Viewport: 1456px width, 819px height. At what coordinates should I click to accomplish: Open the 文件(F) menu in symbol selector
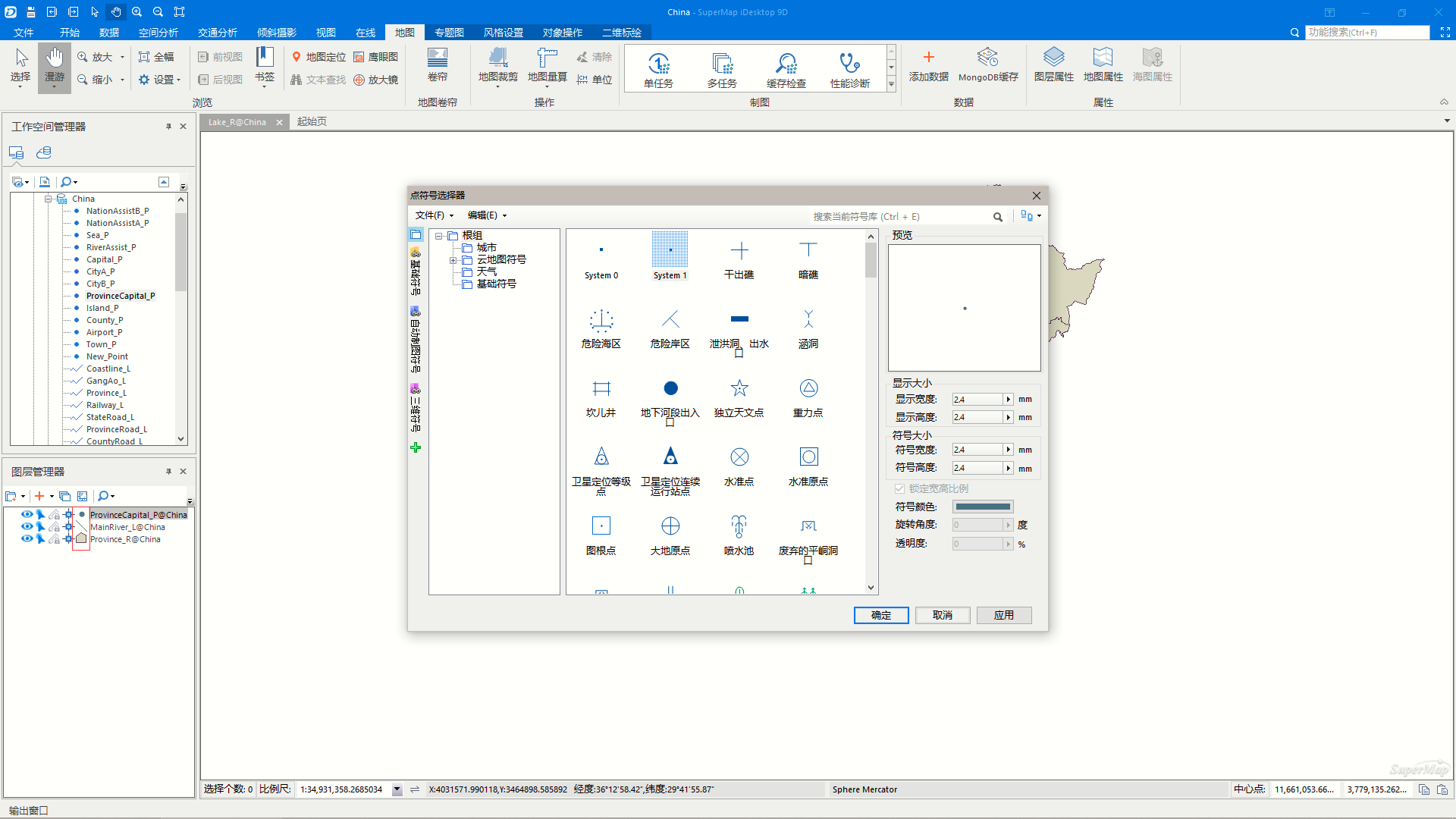pyautogui.click(x=434, y=215)
